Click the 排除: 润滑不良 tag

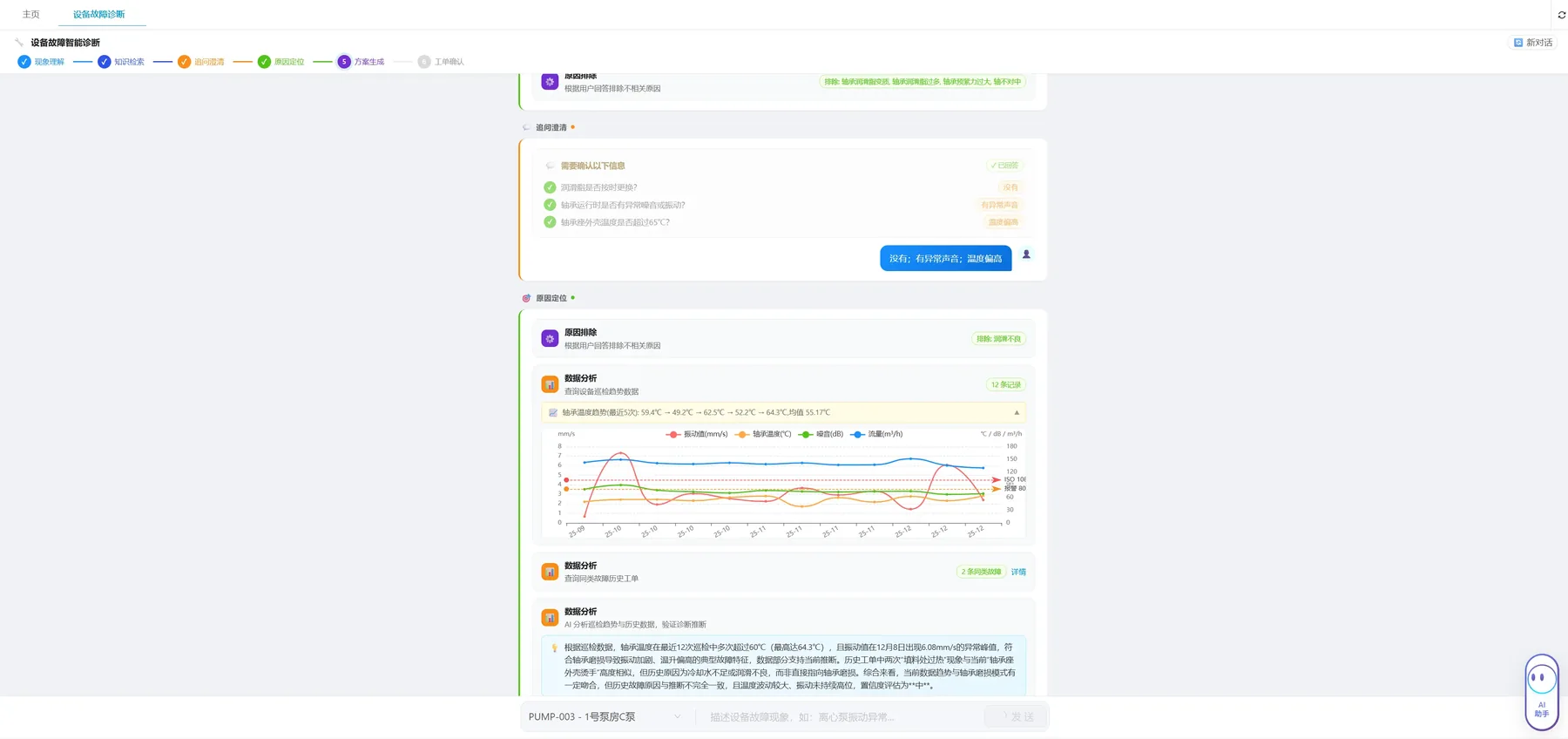click(998, 339)
